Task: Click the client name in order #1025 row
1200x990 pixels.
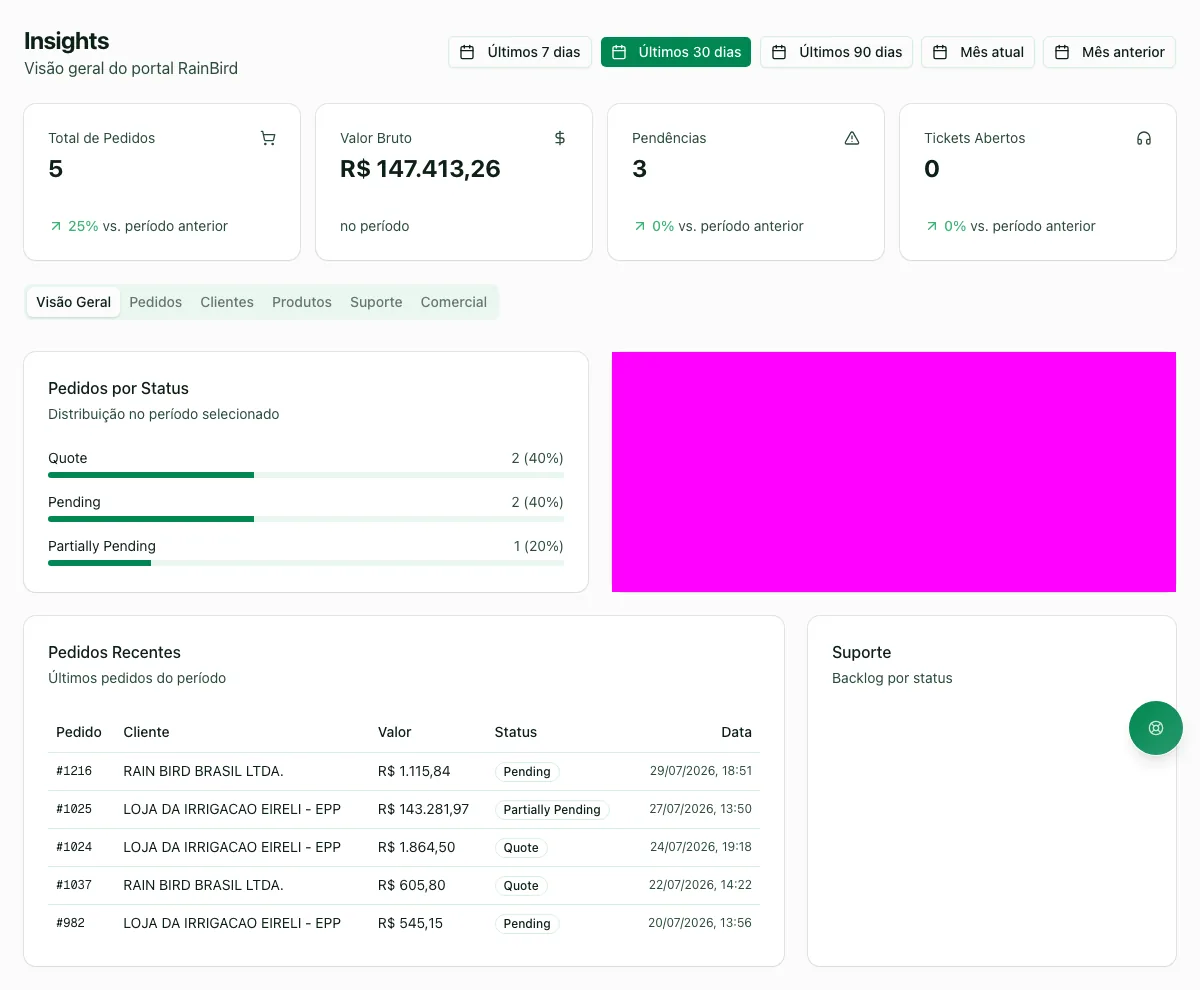Action: (232, 809)
